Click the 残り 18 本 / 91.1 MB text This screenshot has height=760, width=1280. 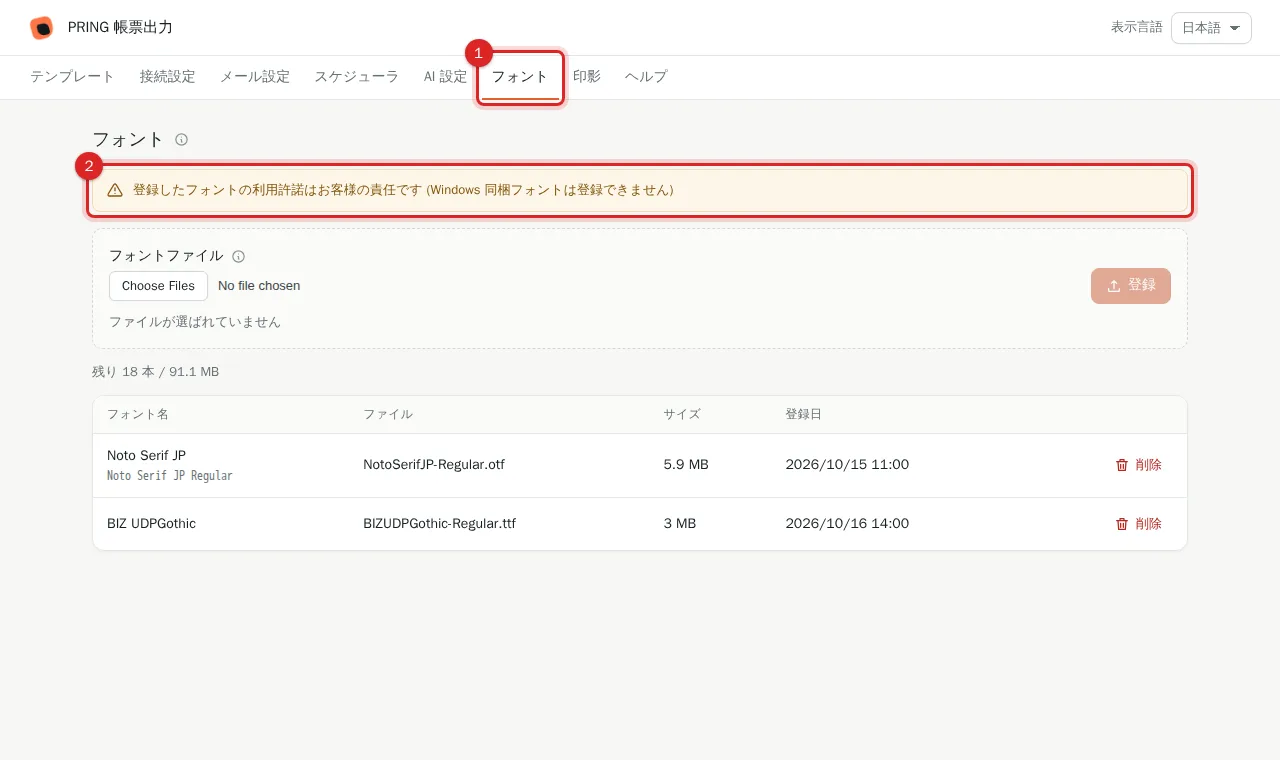155,372
